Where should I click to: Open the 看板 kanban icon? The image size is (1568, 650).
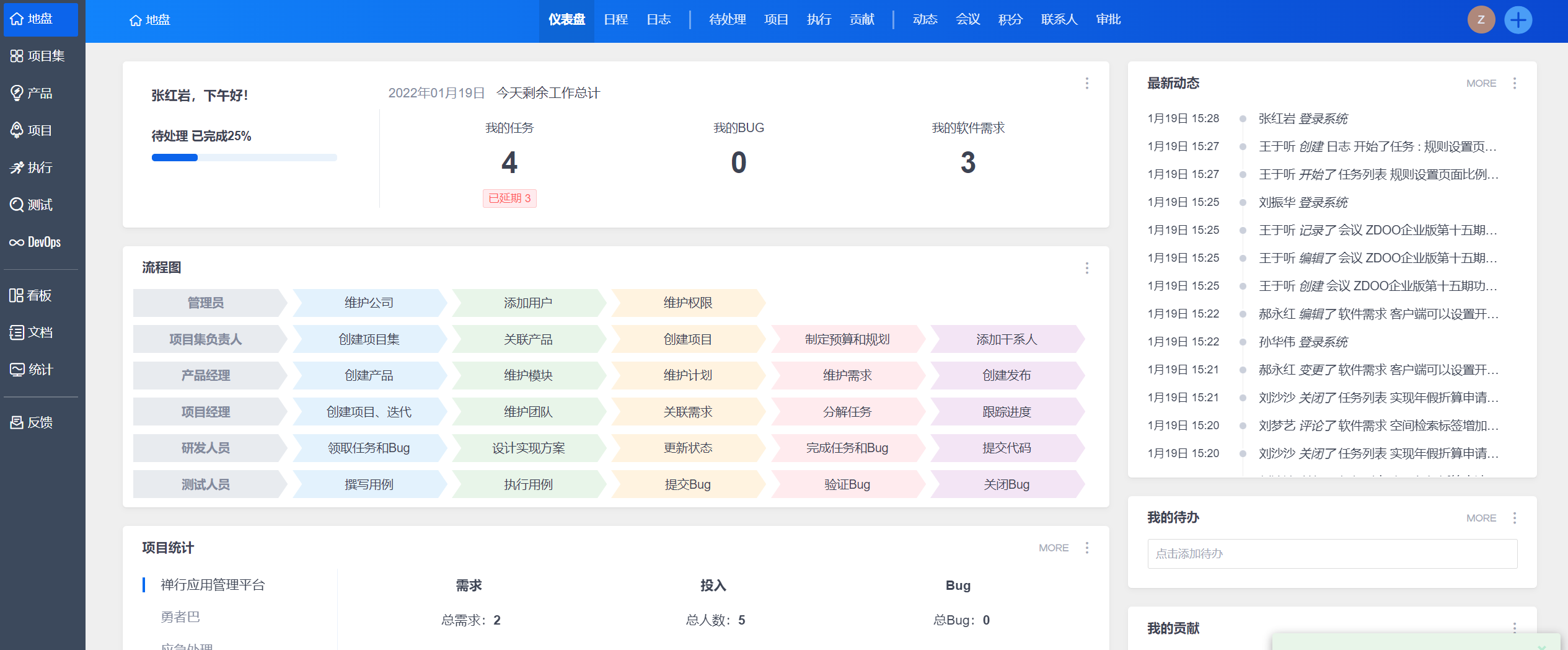(17, 295)
